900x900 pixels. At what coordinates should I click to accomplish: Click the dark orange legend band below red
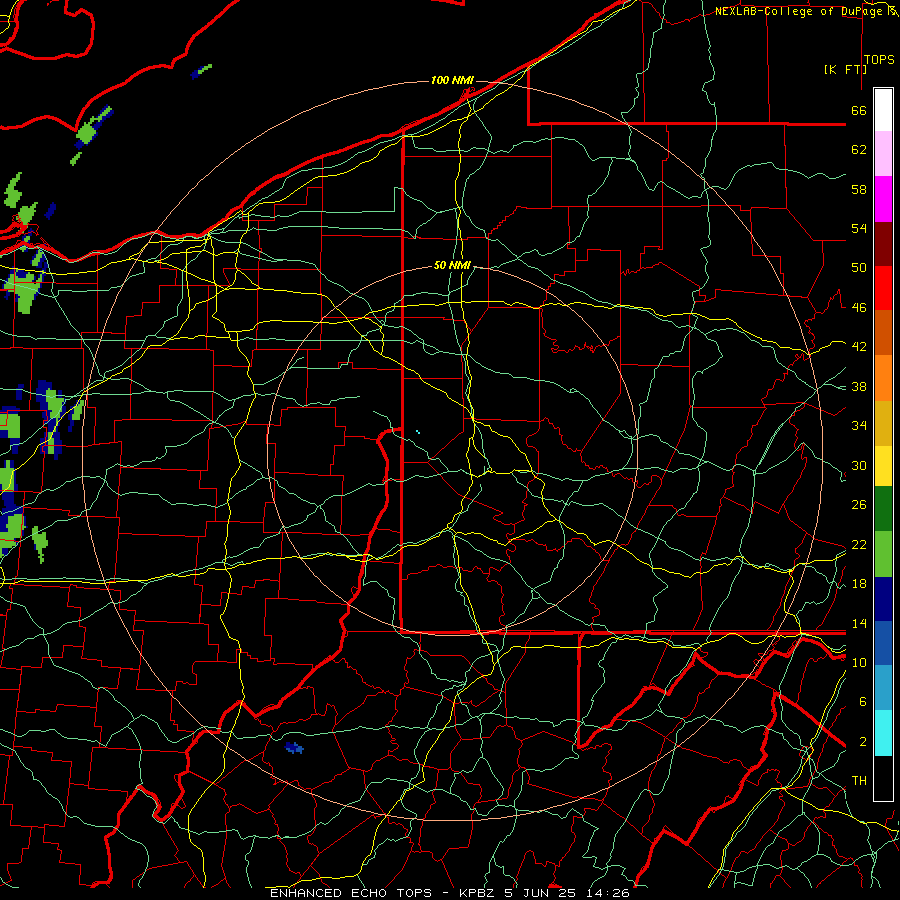(x=883, y=333)
